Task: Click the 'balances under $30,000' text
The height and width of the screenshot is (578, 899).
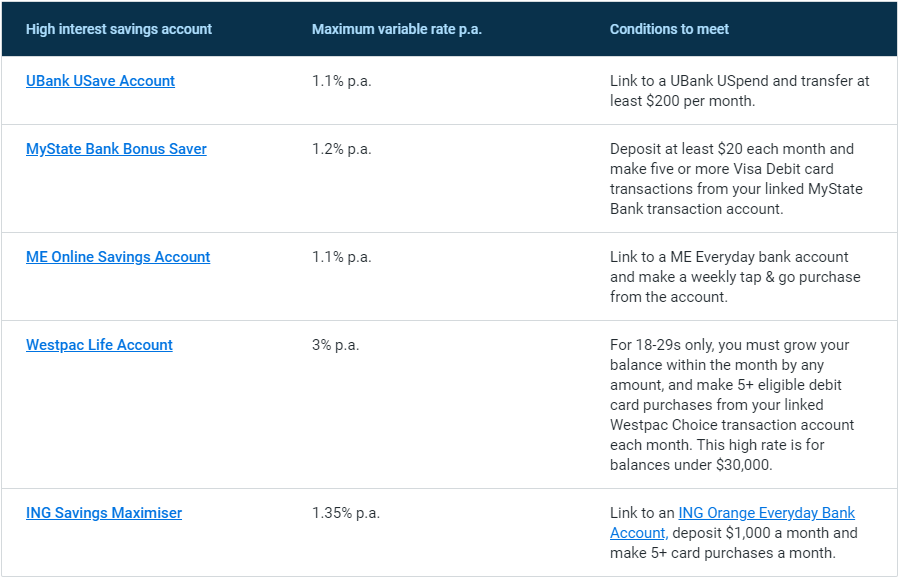Action: point(691,465)
